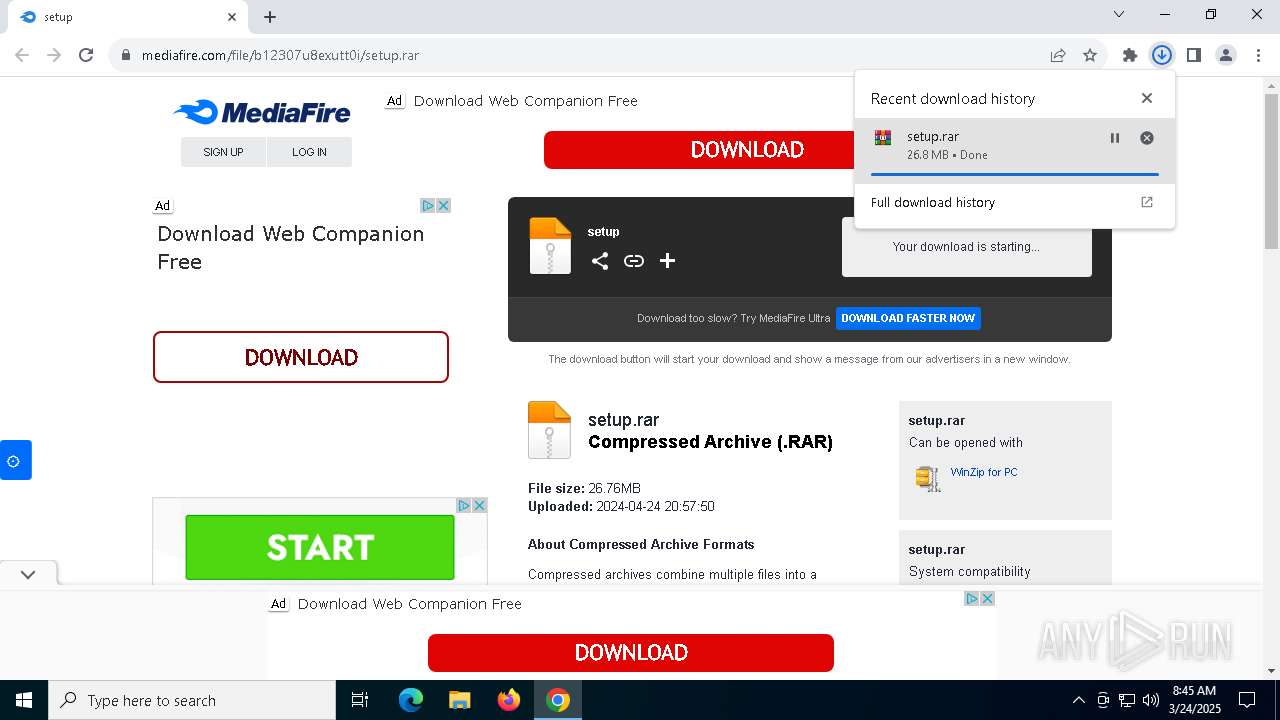Click DOWNLOAD FASTER NOW button
Image resolution: width=1280 pixels, height=720 pixels.
pos(908,318)
